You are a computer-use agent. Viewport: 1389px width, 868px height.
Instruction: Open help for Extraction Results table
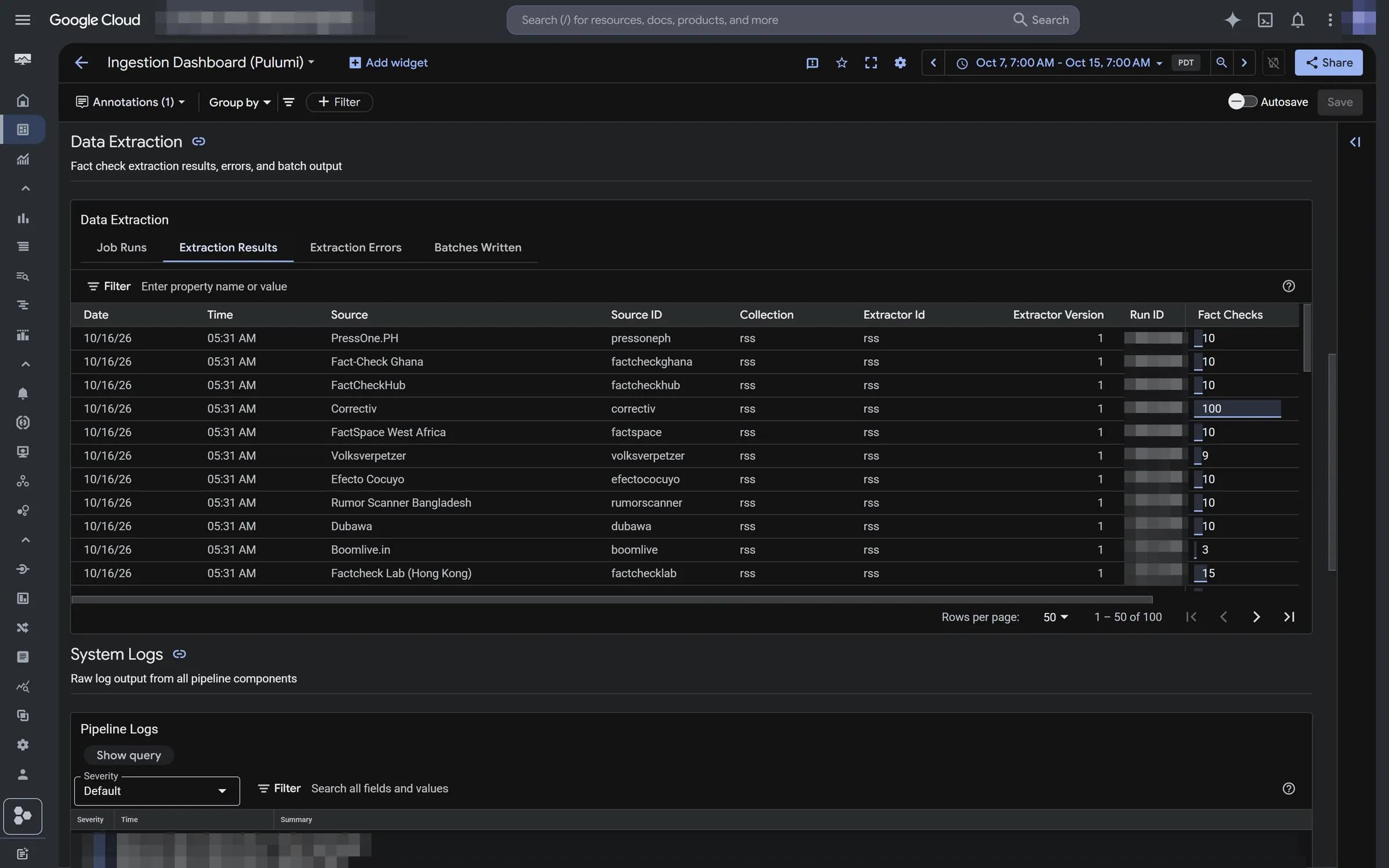(x=1288, y=286)
